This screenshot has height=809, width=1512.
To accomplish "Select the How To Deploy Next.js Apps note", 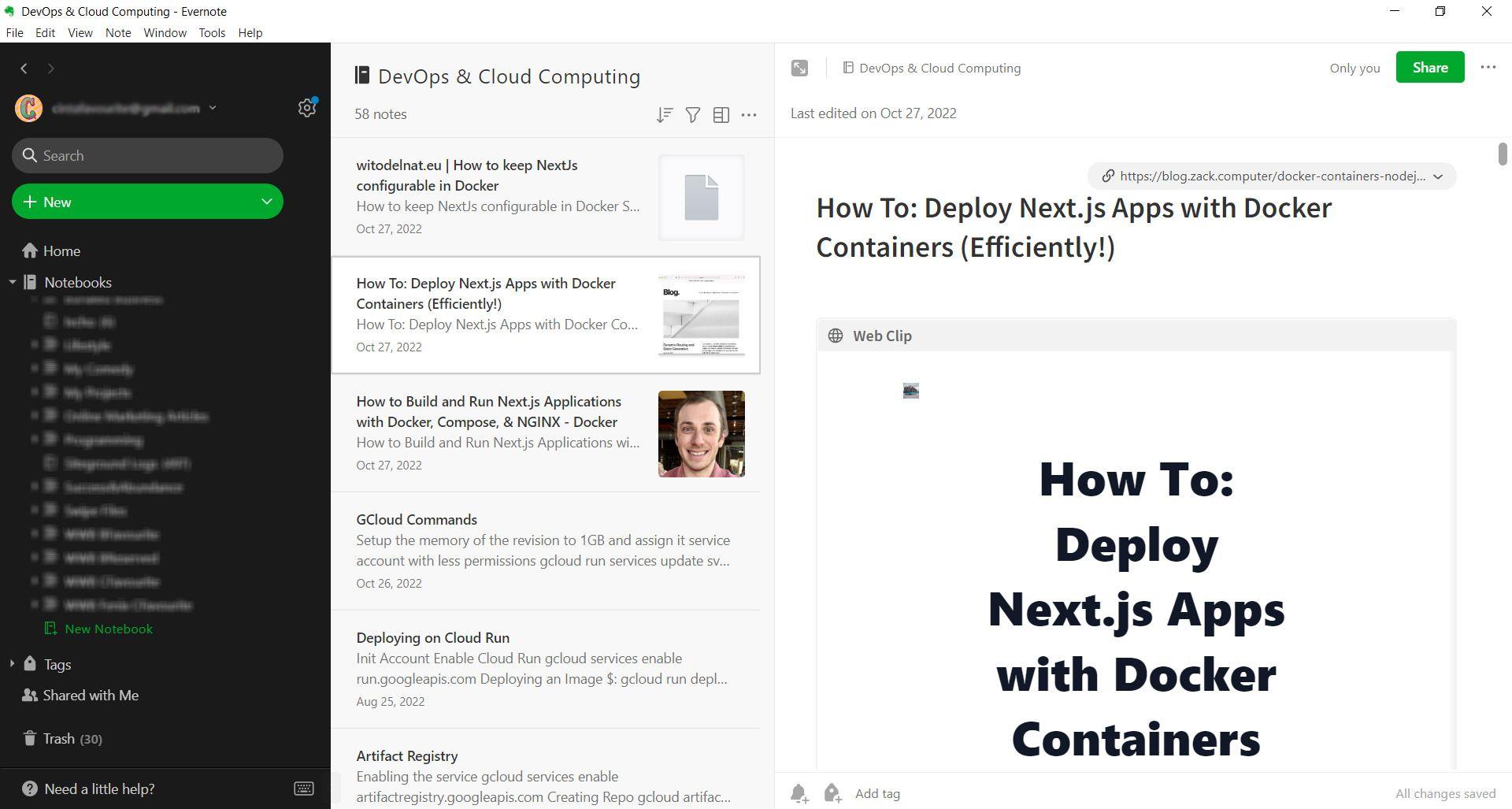I will 546,315.
